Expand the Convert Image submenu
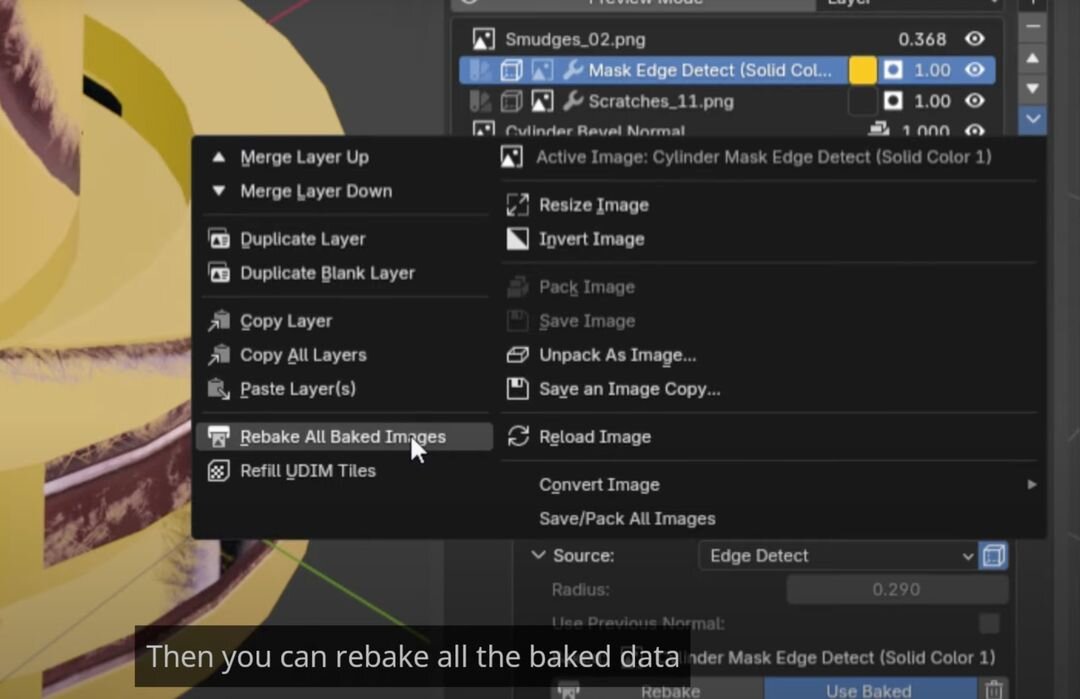The image size is (1080, 699). [769, 485]
